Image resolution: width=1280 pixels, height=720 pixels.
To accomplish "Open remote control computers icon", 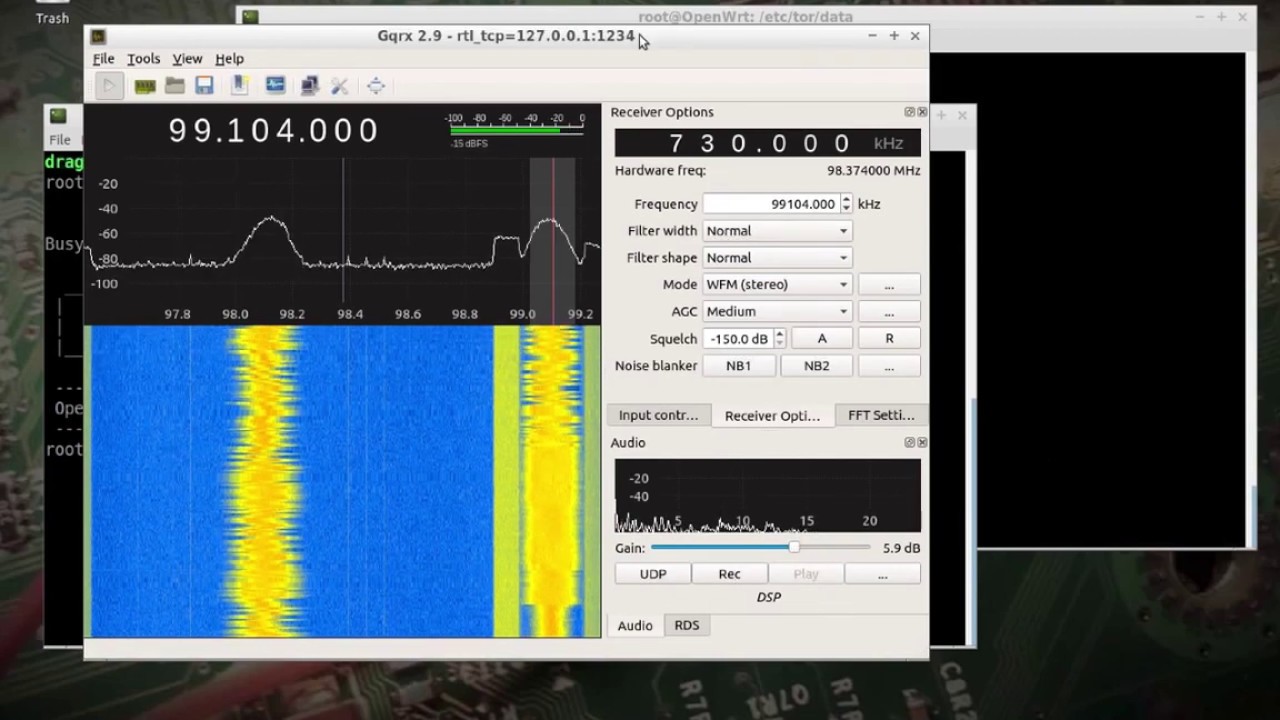I will pyautogui.click(x=309, y=86).
